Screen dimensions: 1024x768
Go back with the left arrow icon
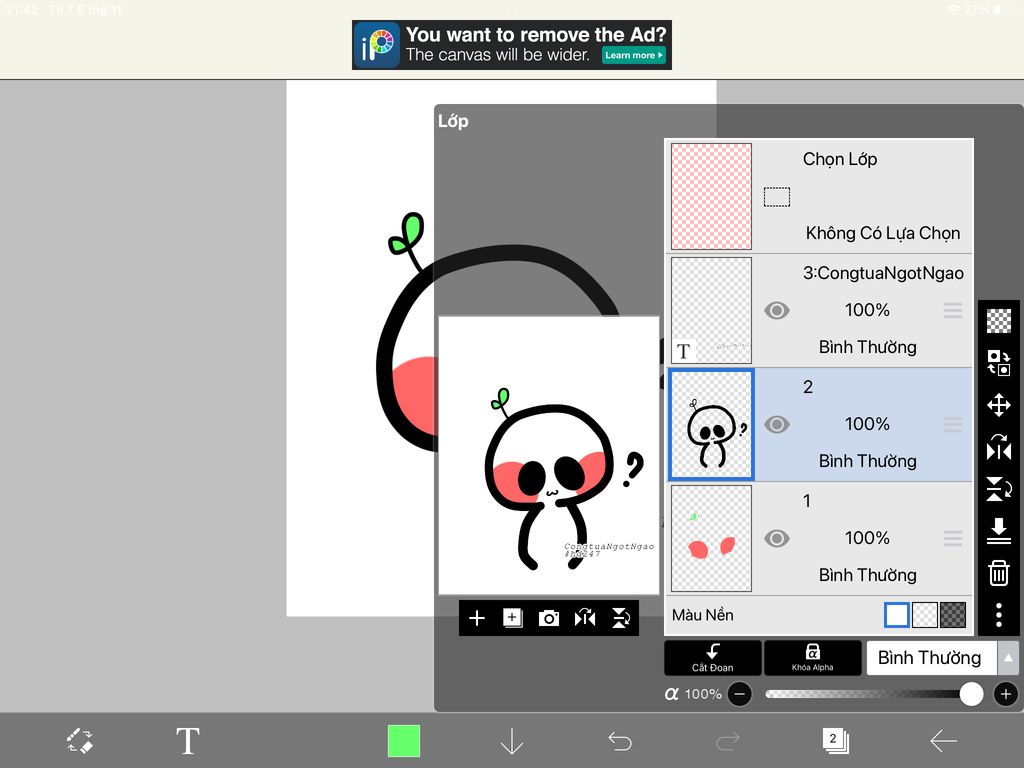944,741
